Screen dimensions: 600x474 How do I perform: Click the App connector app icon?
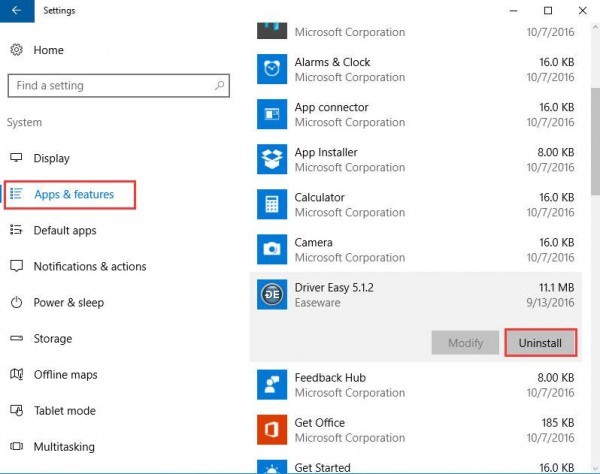point(272,114)
